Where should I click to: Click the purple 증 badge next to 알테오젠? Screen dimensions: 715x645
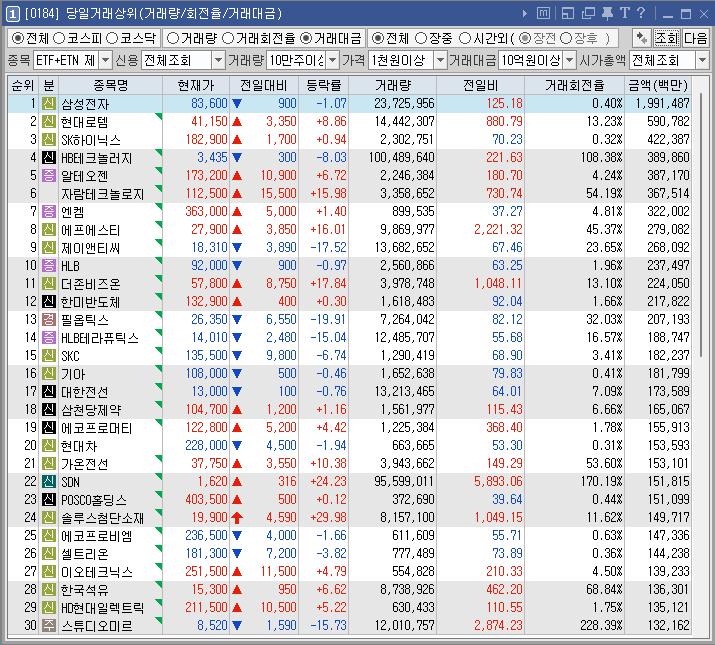coord(48,176)
